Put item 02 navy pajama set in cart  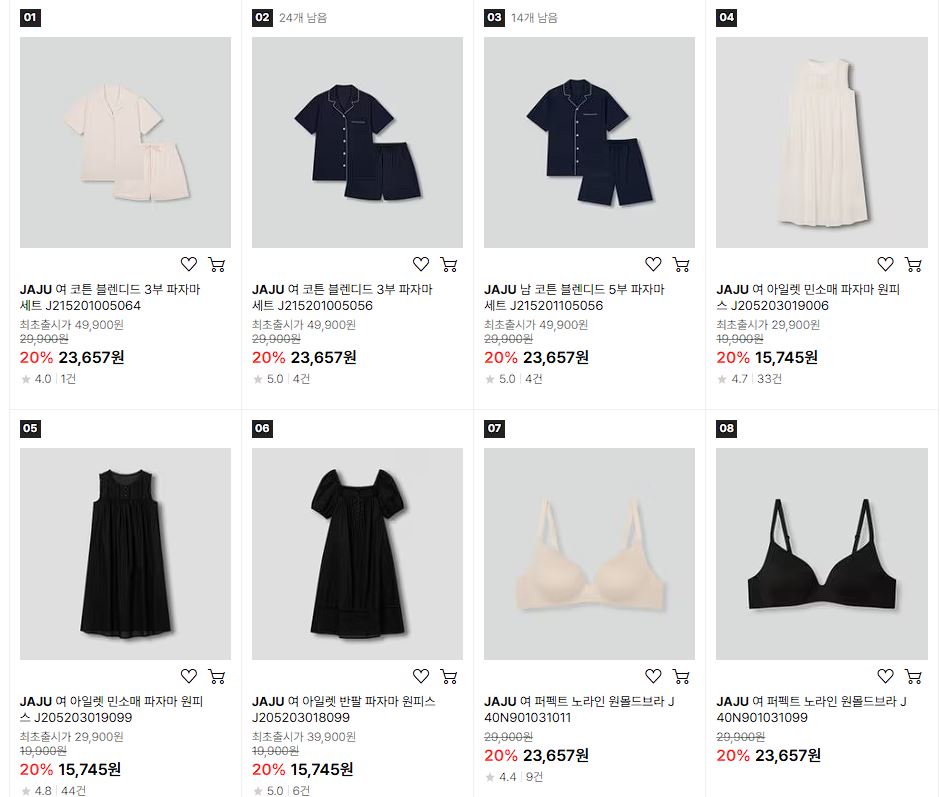(x=448, y=264)
